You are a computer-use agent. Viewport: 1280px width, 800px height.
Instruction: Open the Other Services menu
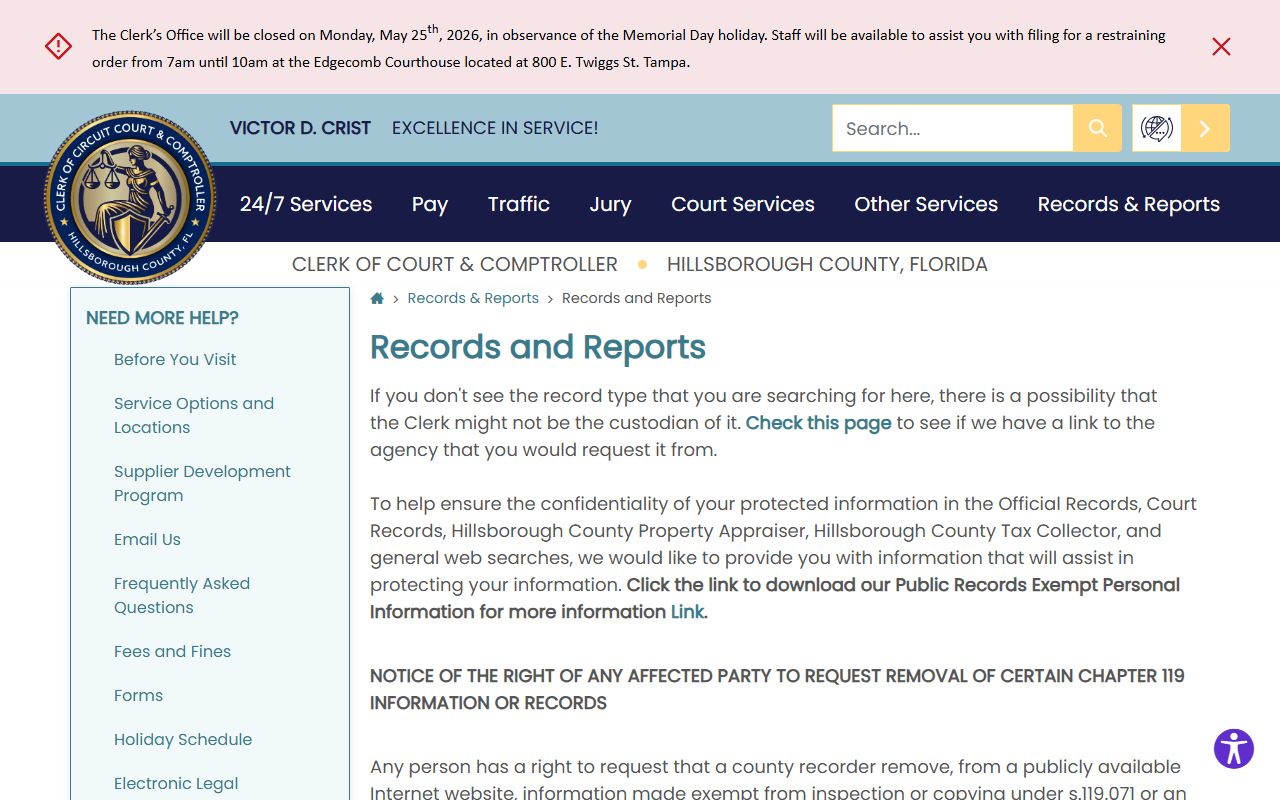926,204
